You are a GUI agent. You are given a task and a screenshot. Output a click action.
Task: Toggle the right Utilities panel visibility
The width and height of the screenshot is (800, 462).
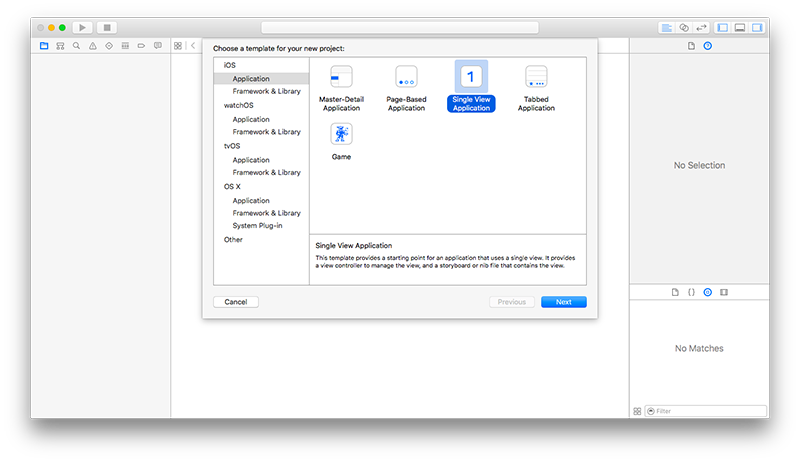(757, 28)
